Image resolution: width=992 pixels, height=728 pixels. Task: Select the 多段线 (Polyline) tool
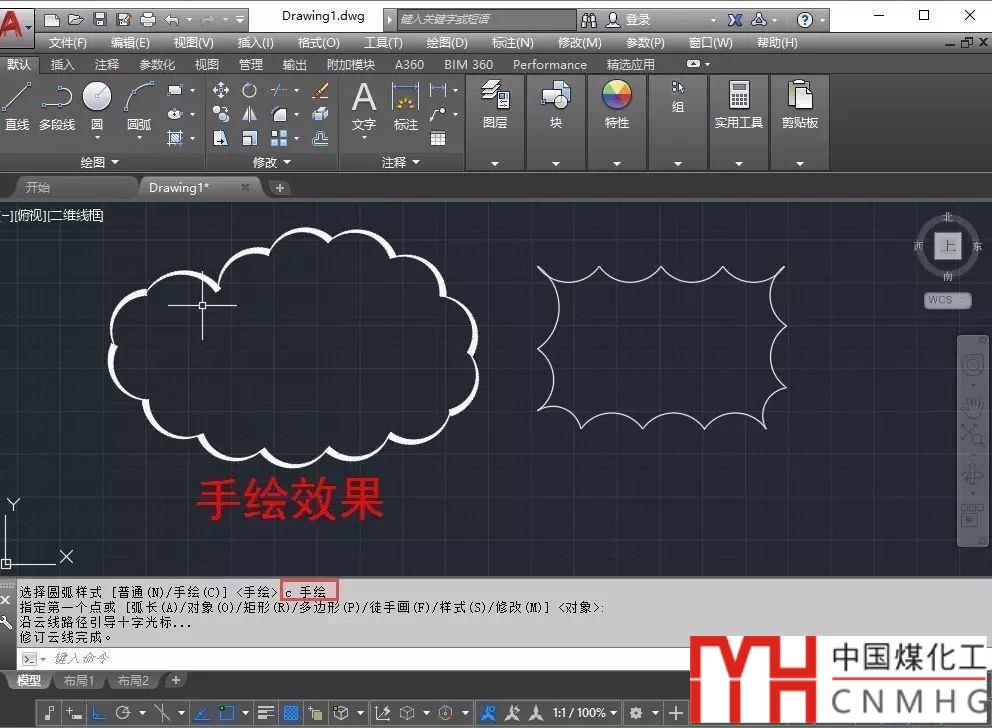(x=57, y=105)
